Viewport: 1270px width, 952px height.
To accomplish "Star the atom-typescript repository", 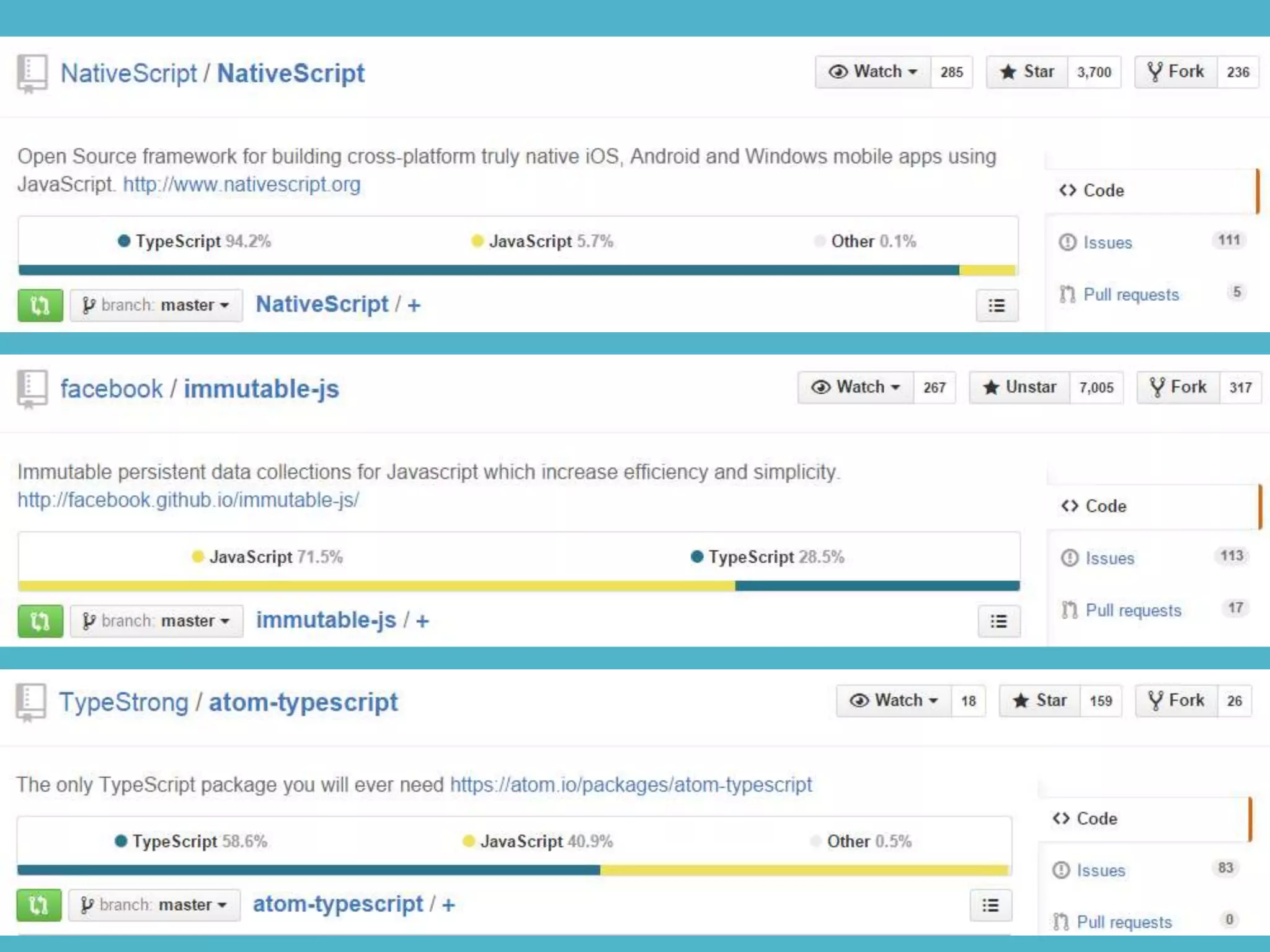I will (1040, 700).
